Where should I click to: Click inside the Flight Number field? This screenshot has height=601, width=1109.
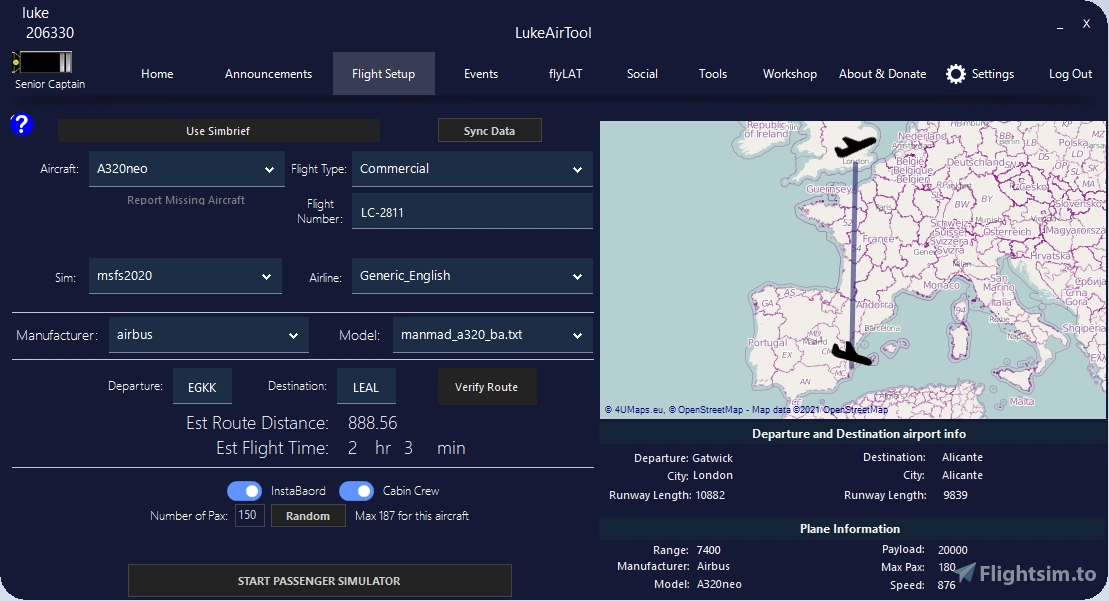[471, 210]
